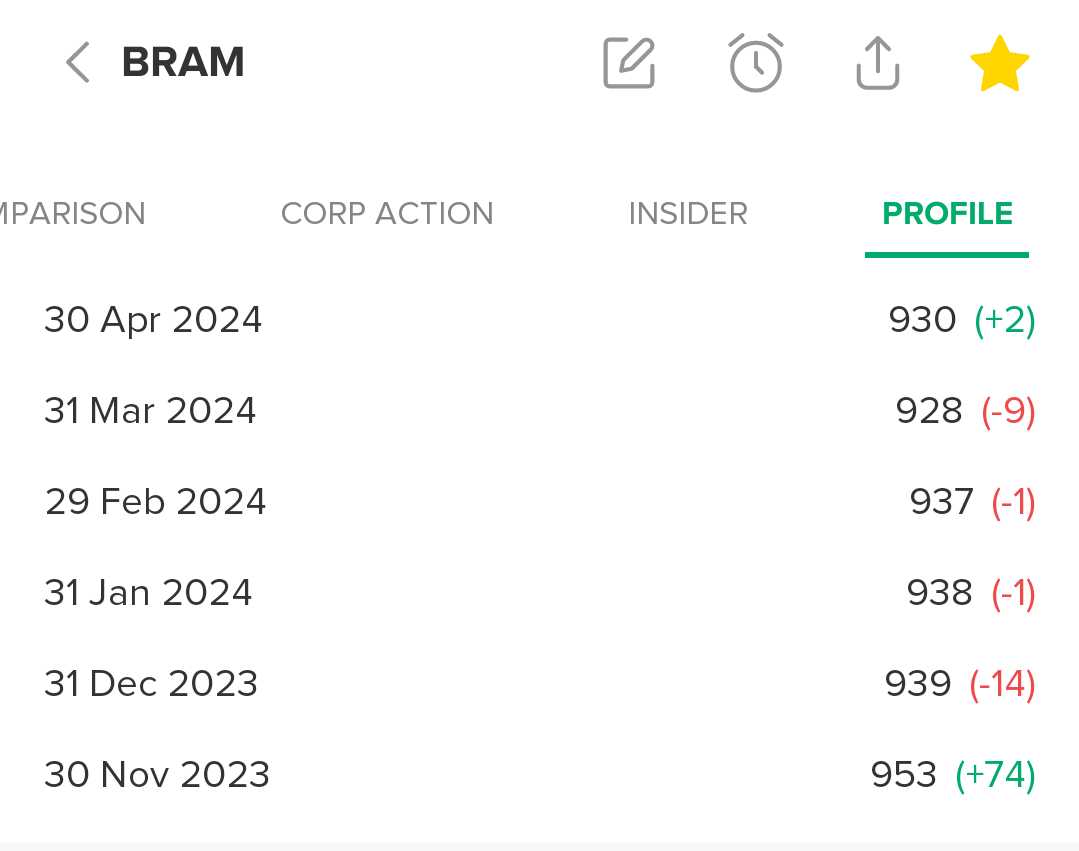Choose the 29 Feb 2024 date
This screenshot has height=851, width=1079.
[x=155, y=502]
